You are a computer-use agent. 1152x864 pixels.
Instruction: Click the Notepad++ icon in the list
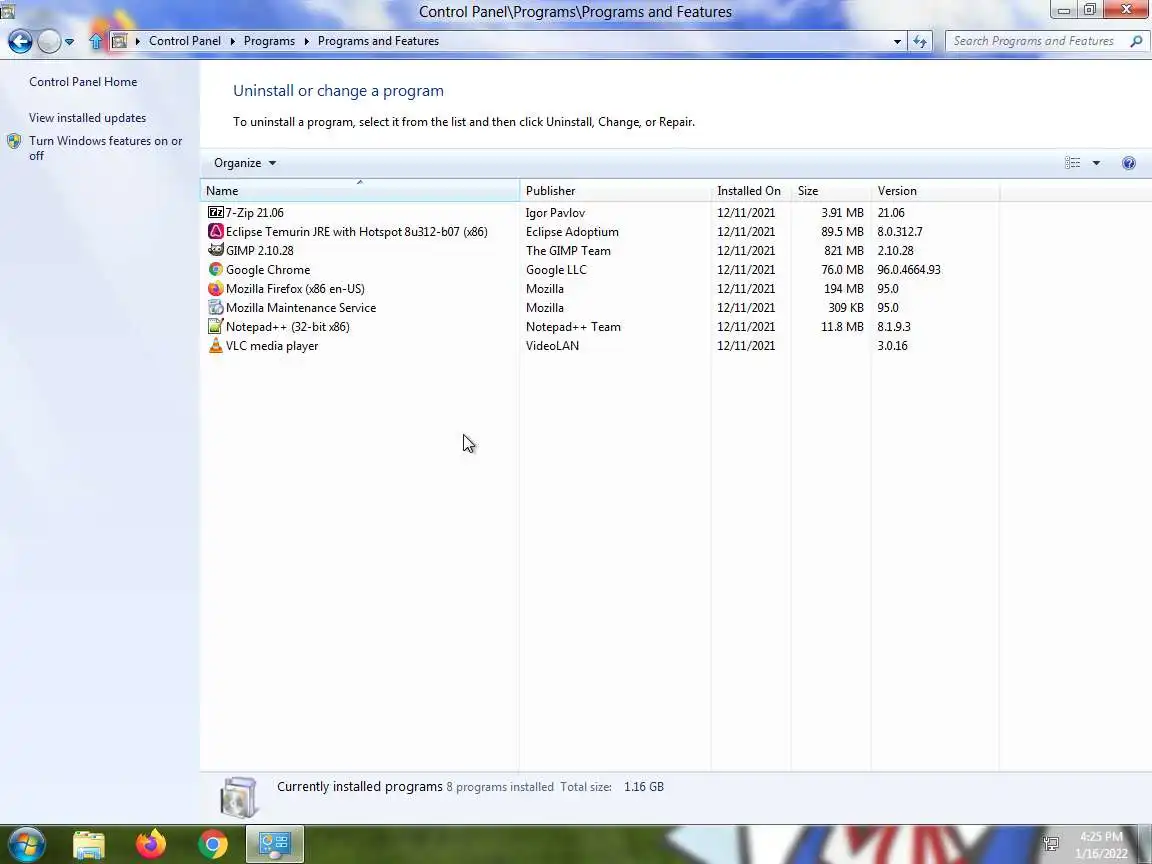215,327
